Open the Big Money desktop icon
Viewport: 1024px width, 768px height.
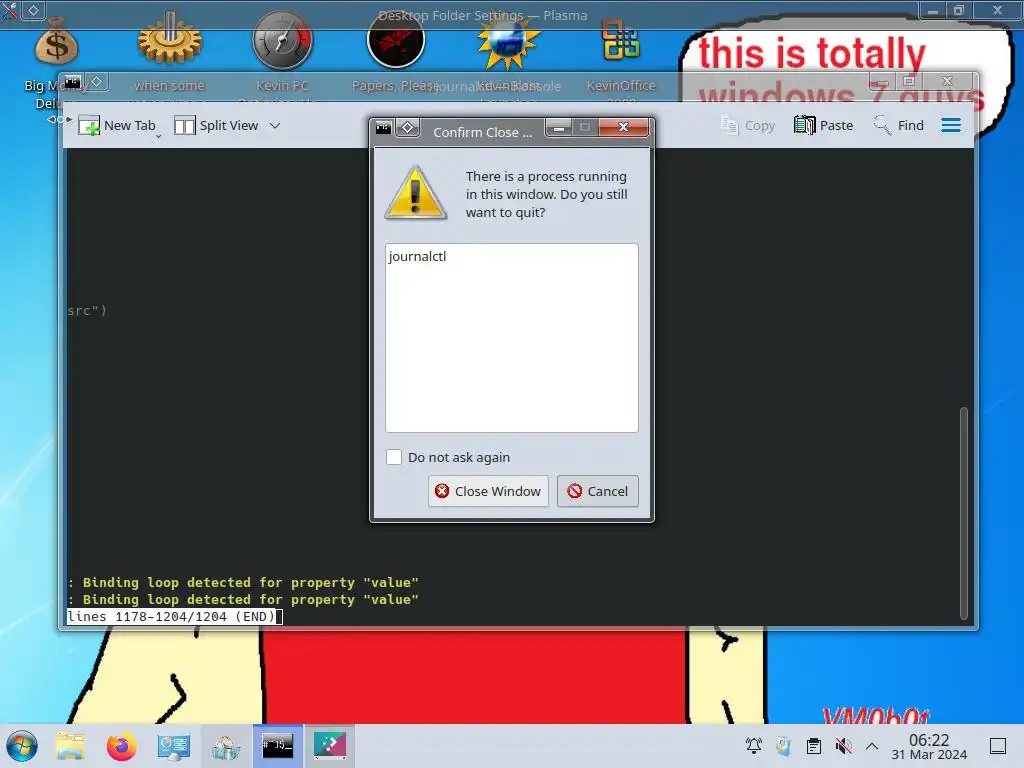coord(56,44)
